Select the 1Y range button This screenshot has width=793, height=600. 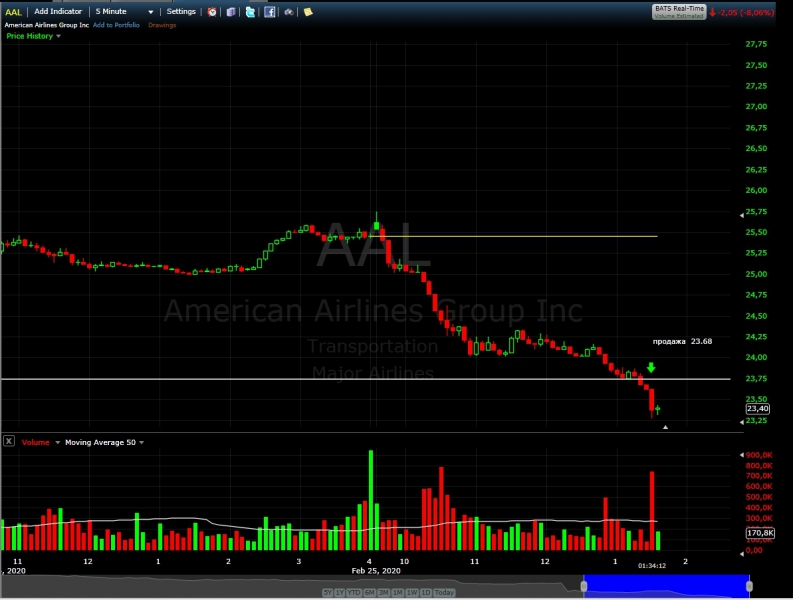click(x=339, y=592)
